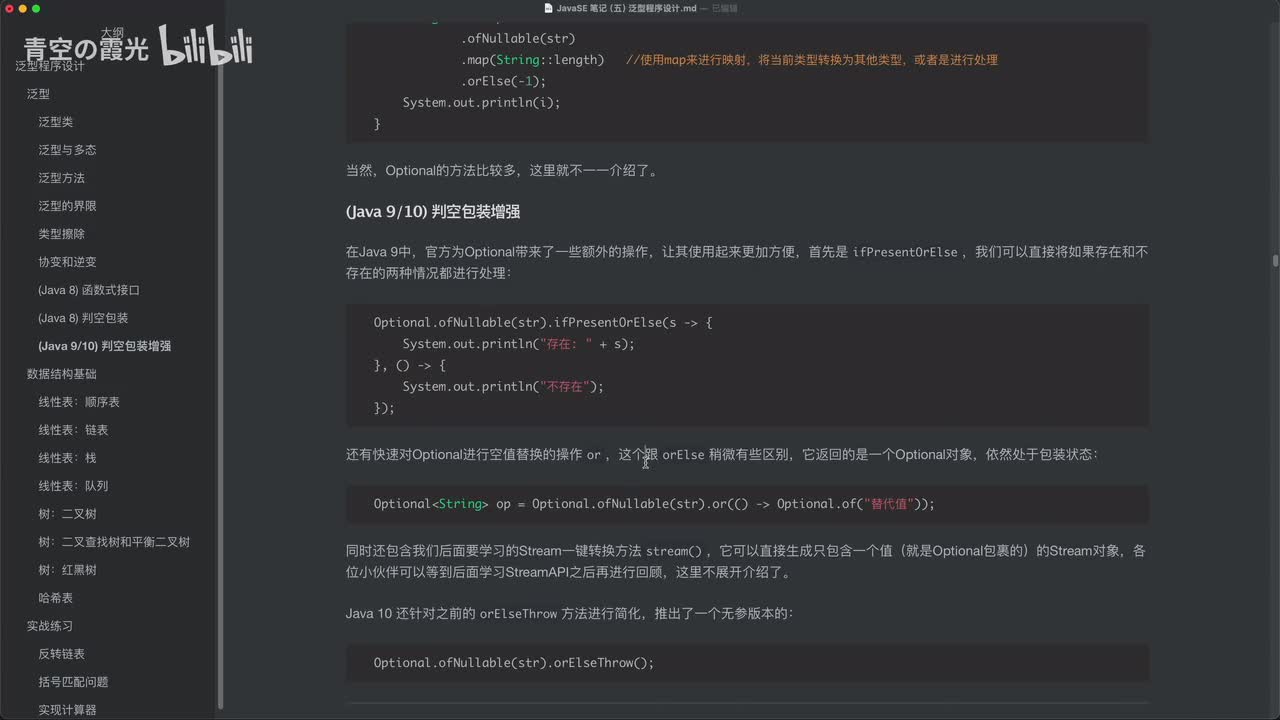
Task: Click inline code orElseThrow in paragraph
Action: [518, 614]
